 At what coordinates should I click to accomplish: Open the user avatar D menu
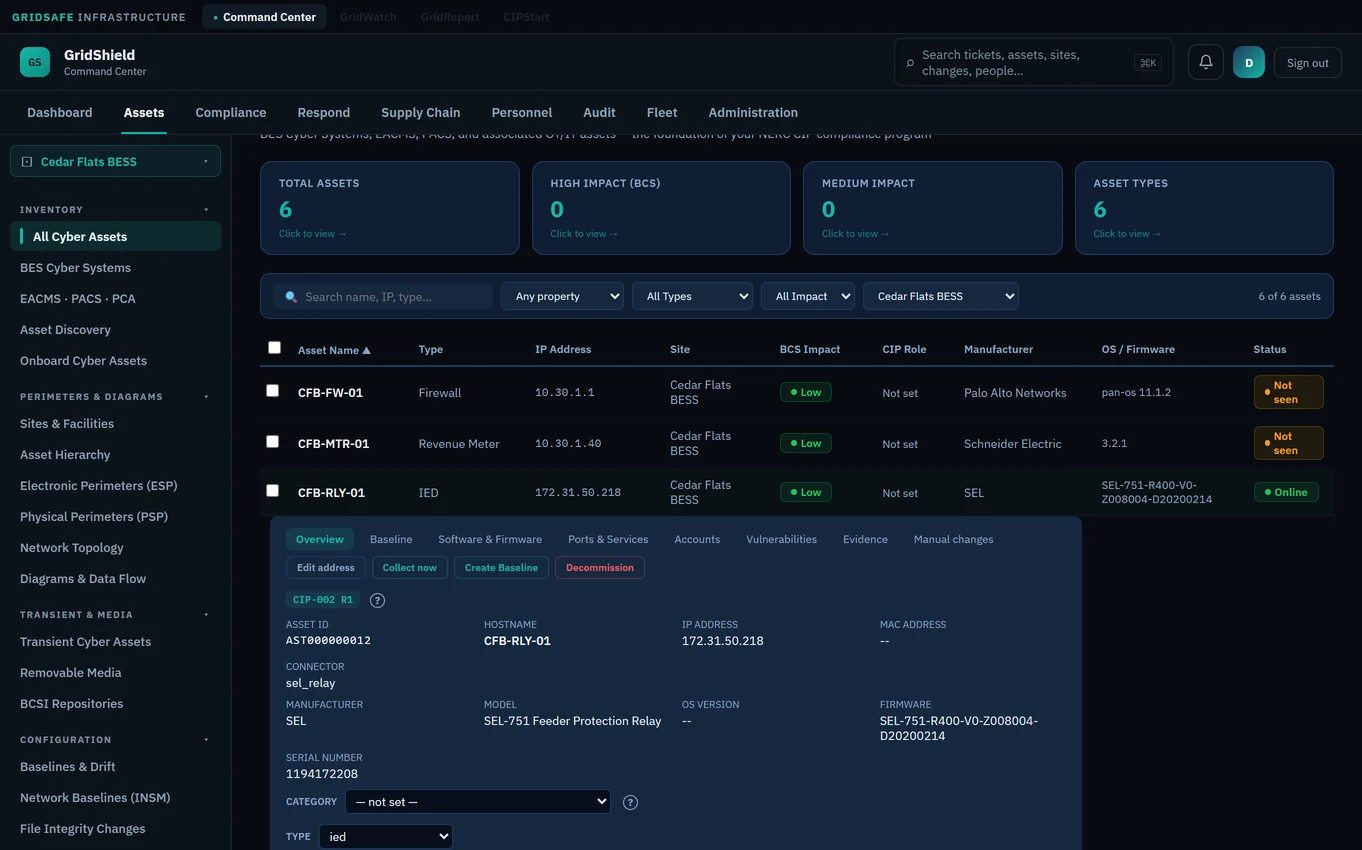pos(1248,62)
